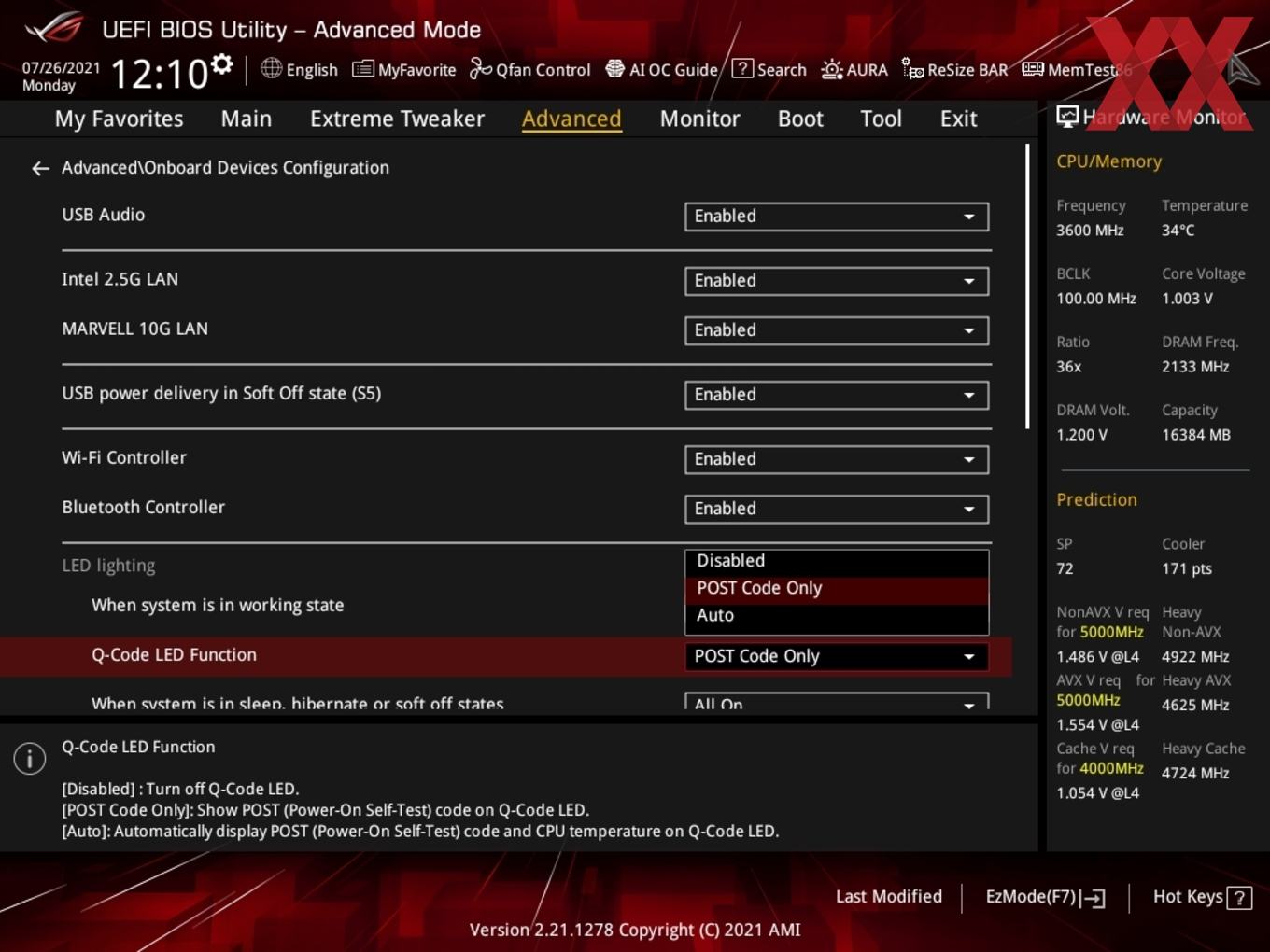Click Last Modified button
This screenshot has height=952, width=1270.
(x=889, y=897)
